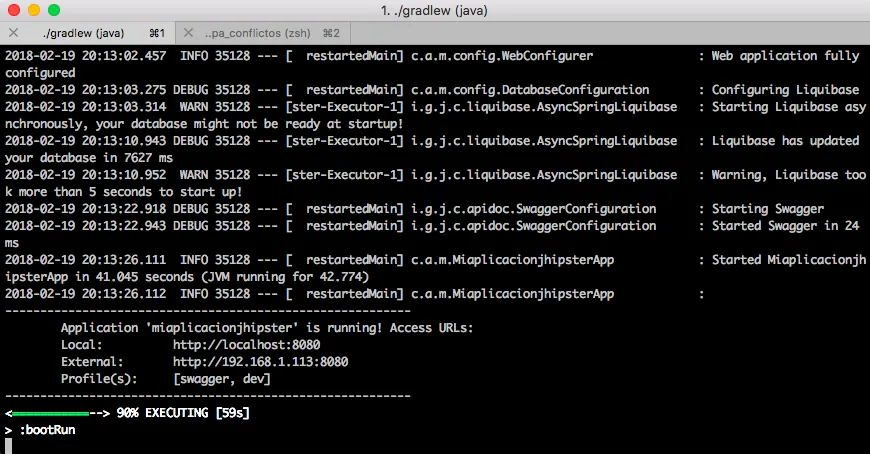Click the '[swagger, dev]' profiles text
The height and width of the screenshot is (454, 870).
(x=222, y=379)
